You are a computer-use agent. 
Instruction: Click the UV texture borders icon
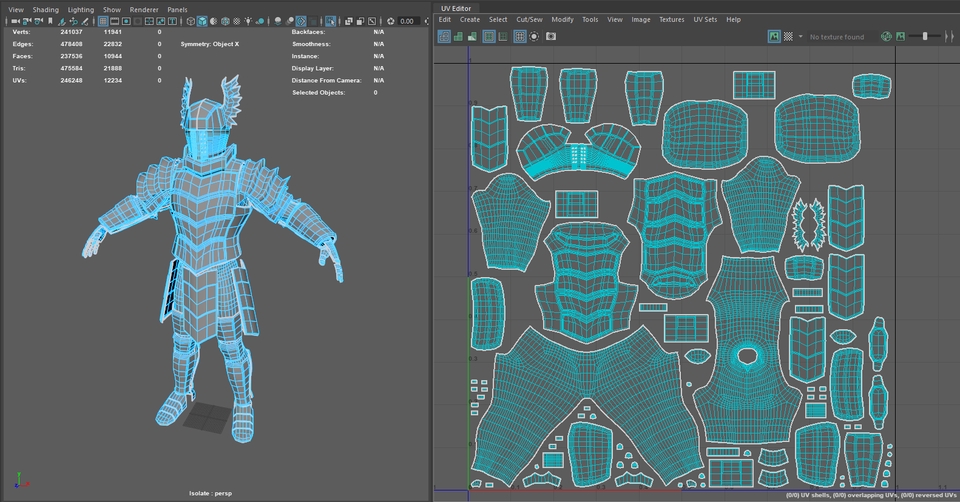click(489, 37)
